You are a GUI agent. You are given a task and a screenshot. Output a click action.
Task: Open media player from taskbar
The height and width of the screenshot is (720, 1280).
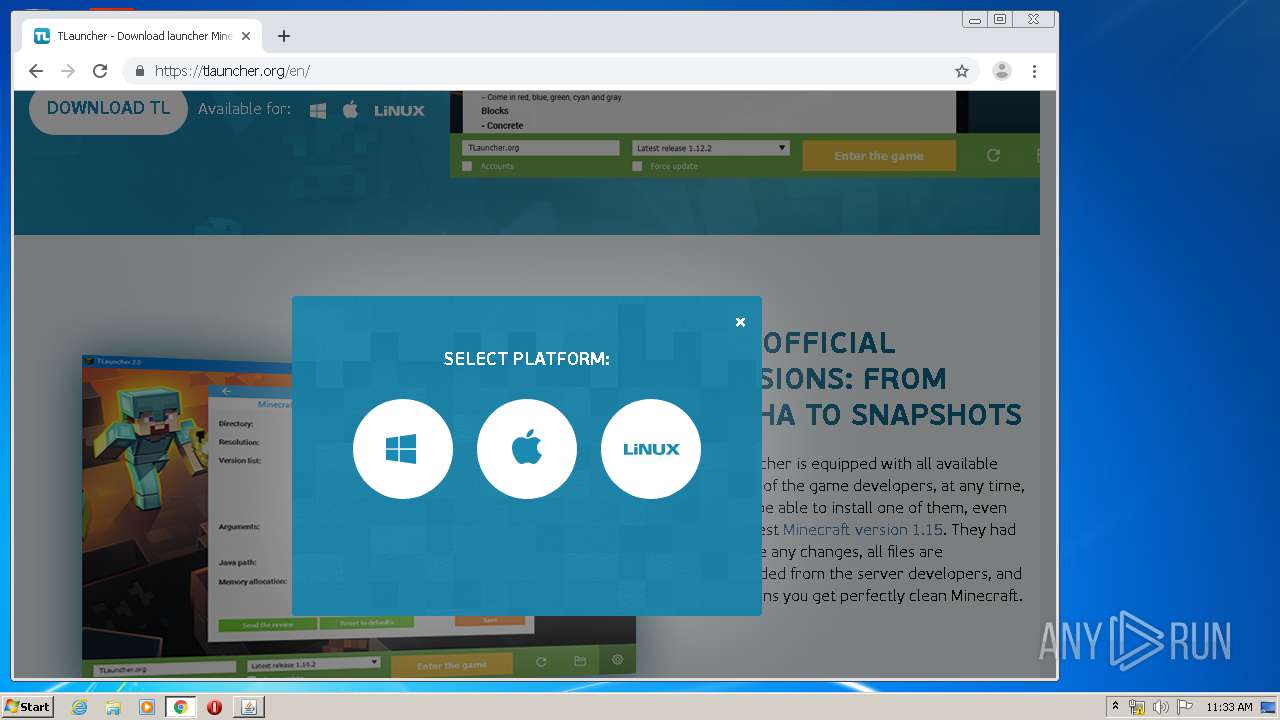click(x=147, y=707)
